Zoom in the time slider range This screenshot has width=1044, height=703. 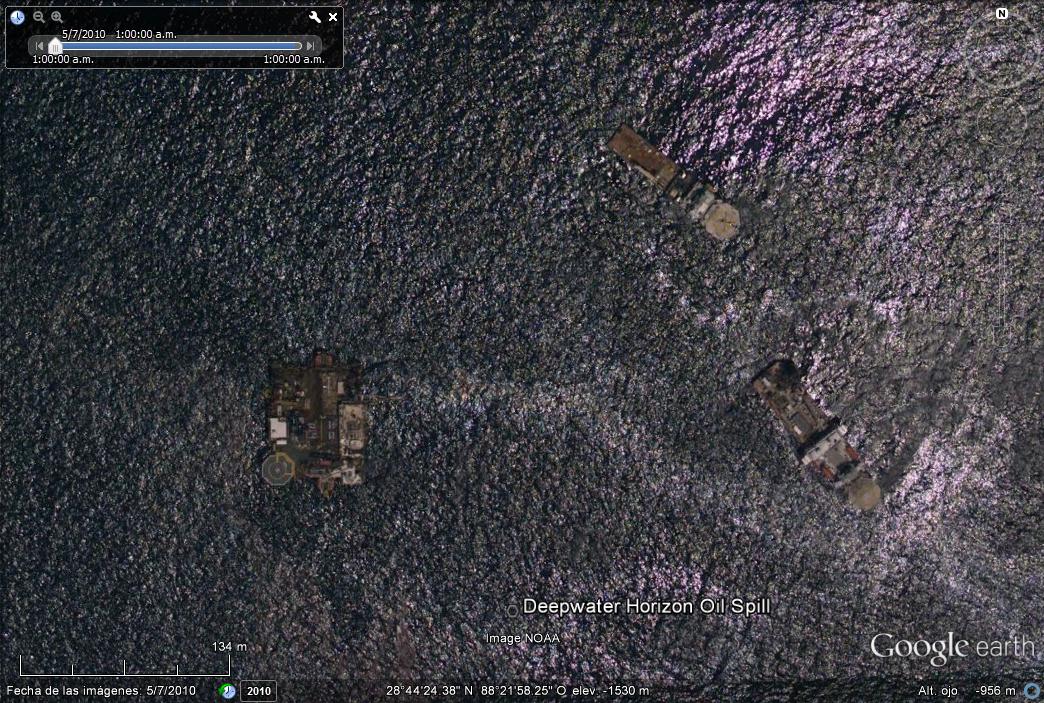tap(57, 17)
